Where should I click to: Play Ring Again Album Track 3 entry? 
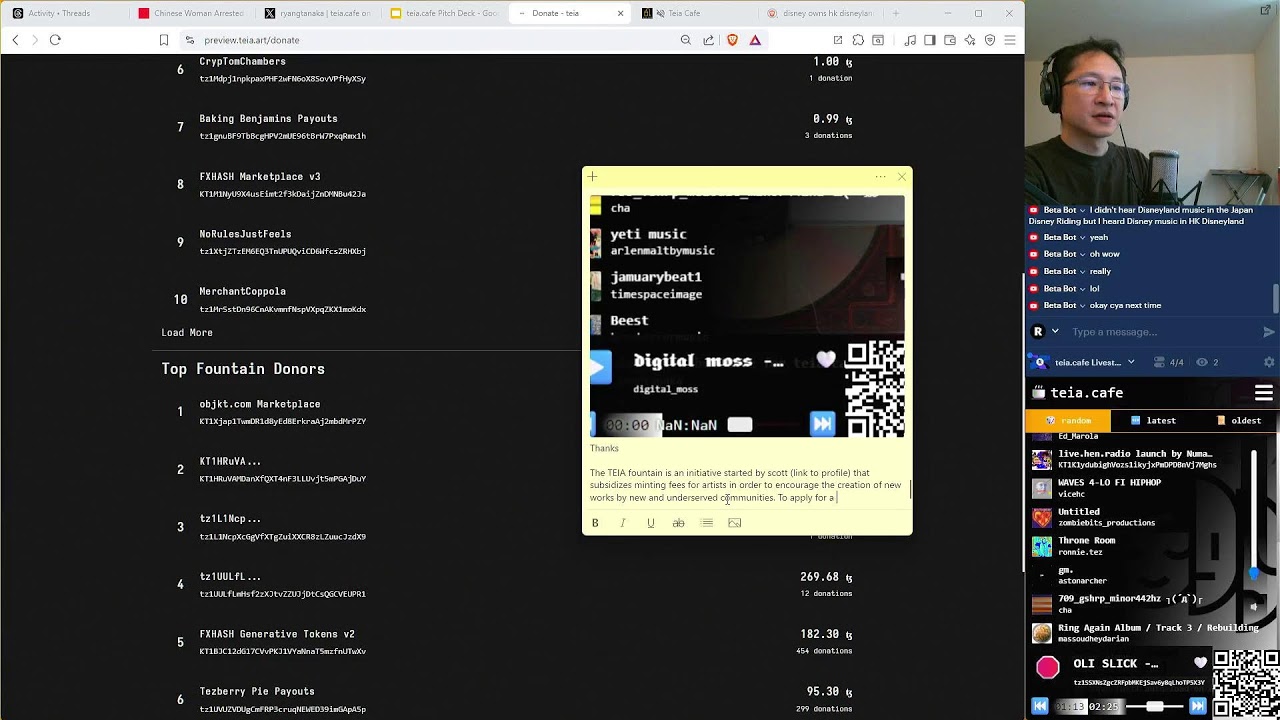pos(1145,633)
